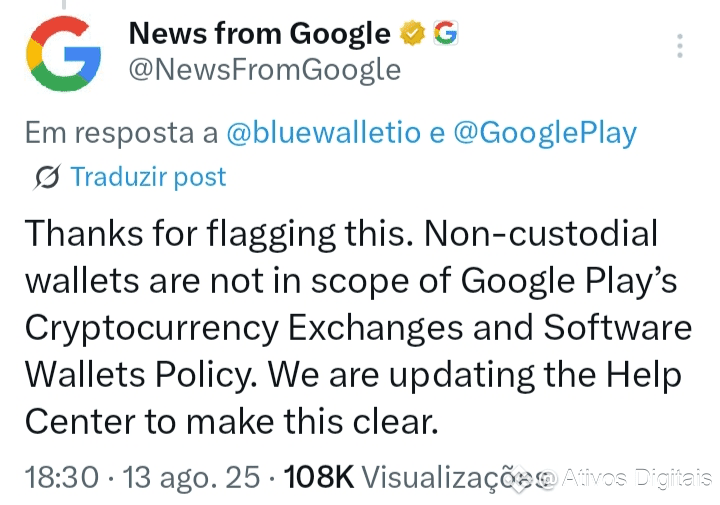Click the Em resposta a label
Screen dimensions: 720x505
122,133
